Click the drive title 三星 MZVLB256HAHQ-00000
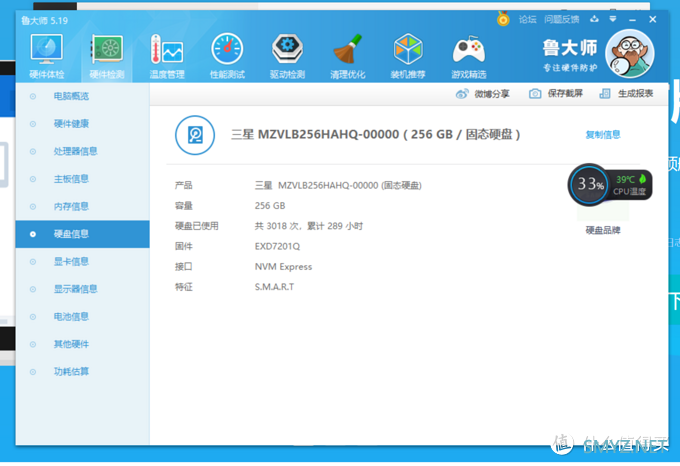 [x=315, y=134]
